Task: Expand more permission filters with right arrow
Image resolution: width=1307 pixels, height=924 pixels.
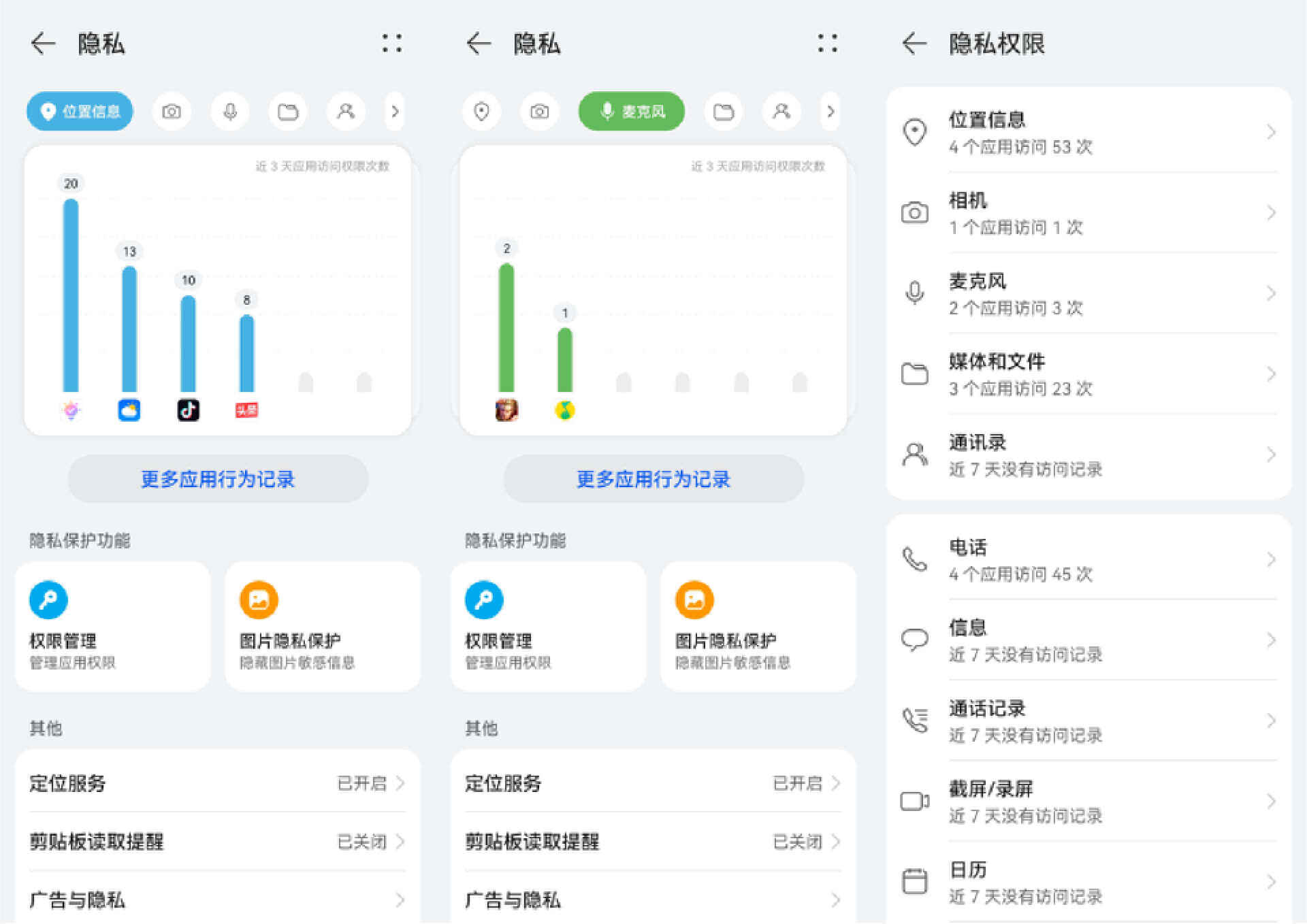Action: point(396,111)
